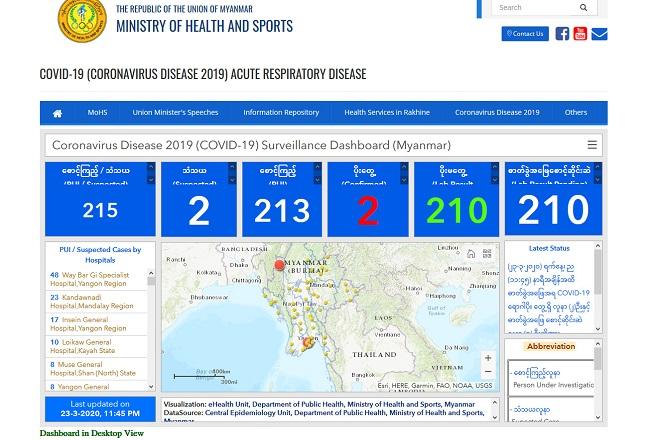Open the Others menu
This screenshot has width=650, height=440.
[576, 113]
